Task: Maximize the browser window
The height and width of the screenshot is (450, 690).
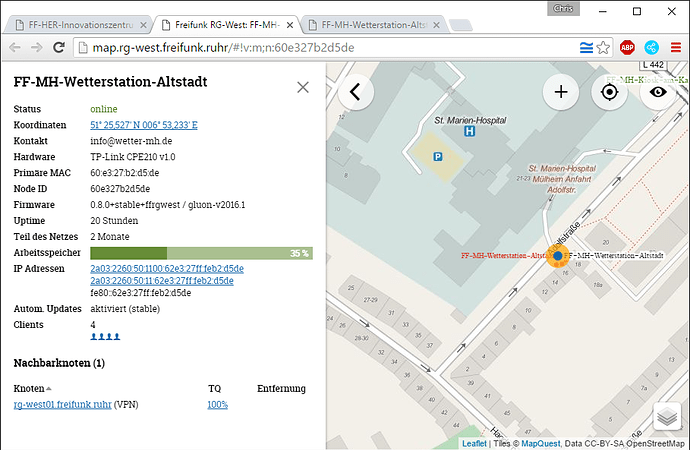Action: pyautogui.click(x=637, y=11)
